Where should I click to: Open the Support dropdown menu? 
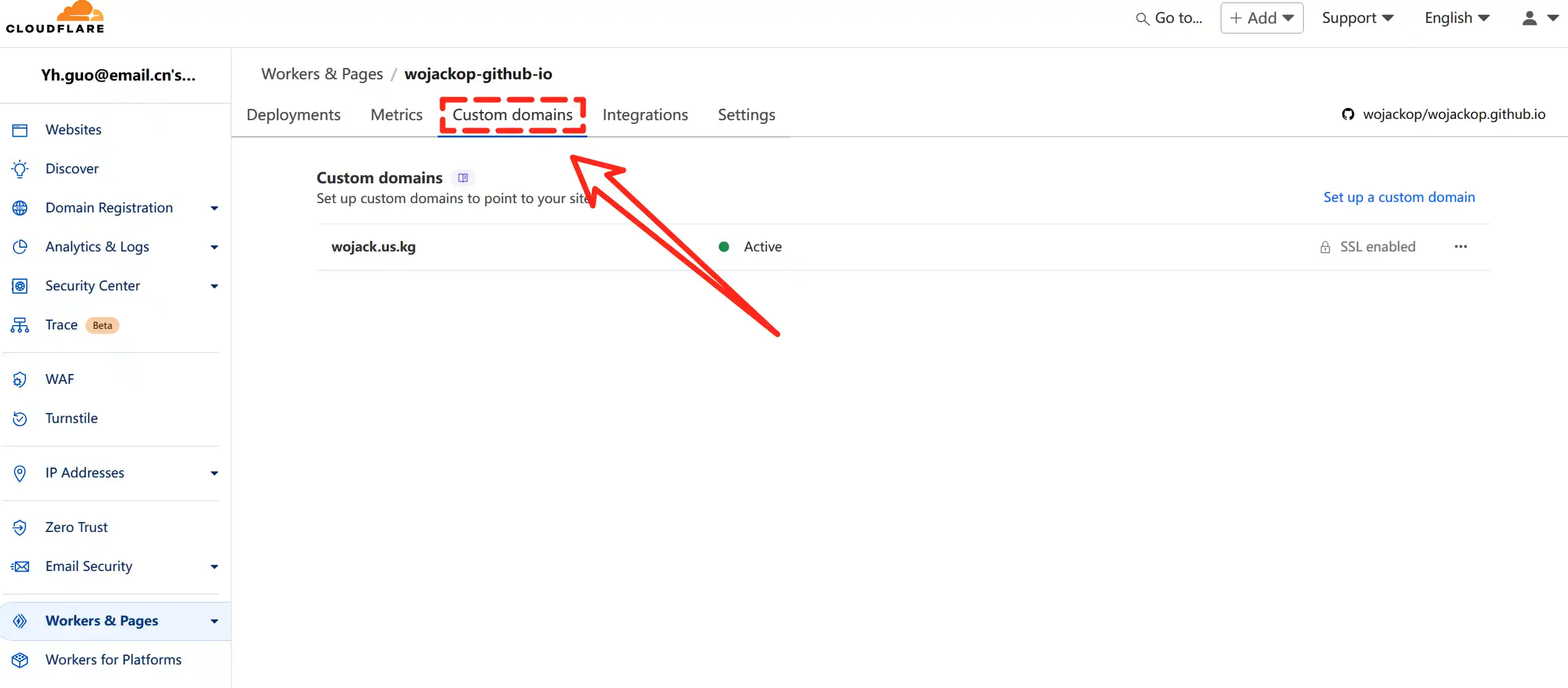click(1357, 18)
